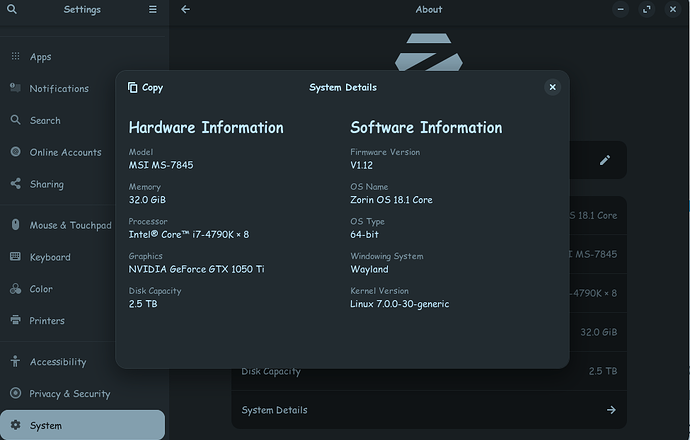Click firmware version value V1.12

pos(361,165)
